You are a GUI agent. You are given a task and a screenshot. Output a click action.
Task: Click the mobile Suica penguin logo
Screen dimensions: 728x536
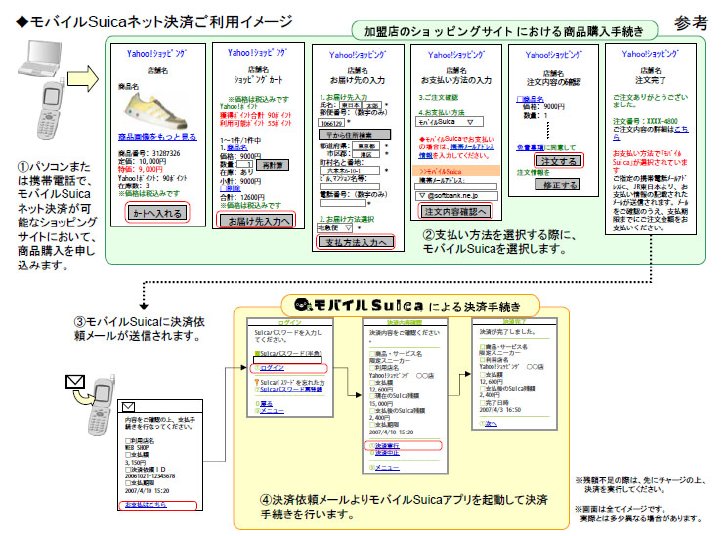pyautogui.click(x=304, y=305)
